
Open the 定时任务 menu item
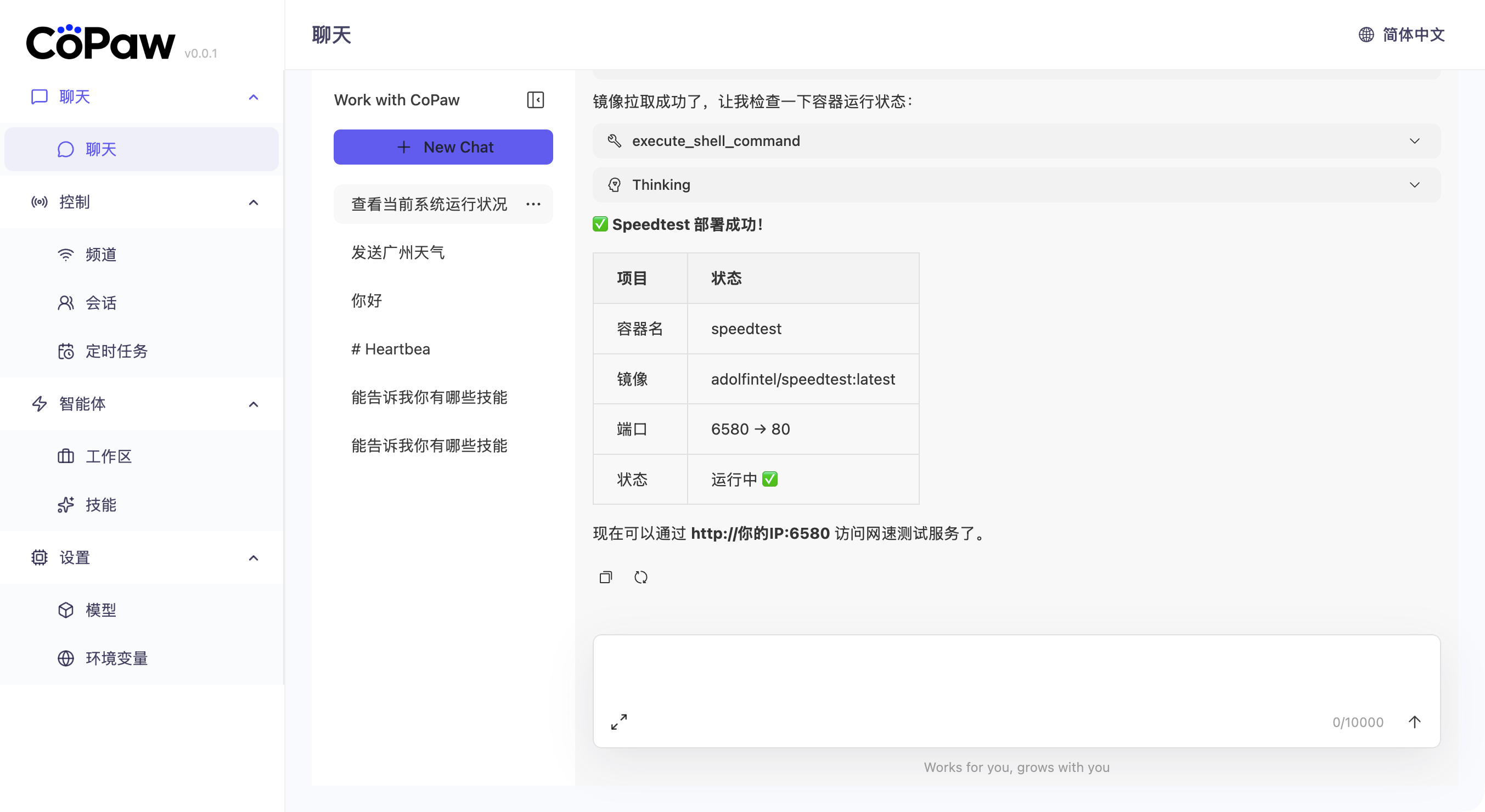tap(116, 351)
